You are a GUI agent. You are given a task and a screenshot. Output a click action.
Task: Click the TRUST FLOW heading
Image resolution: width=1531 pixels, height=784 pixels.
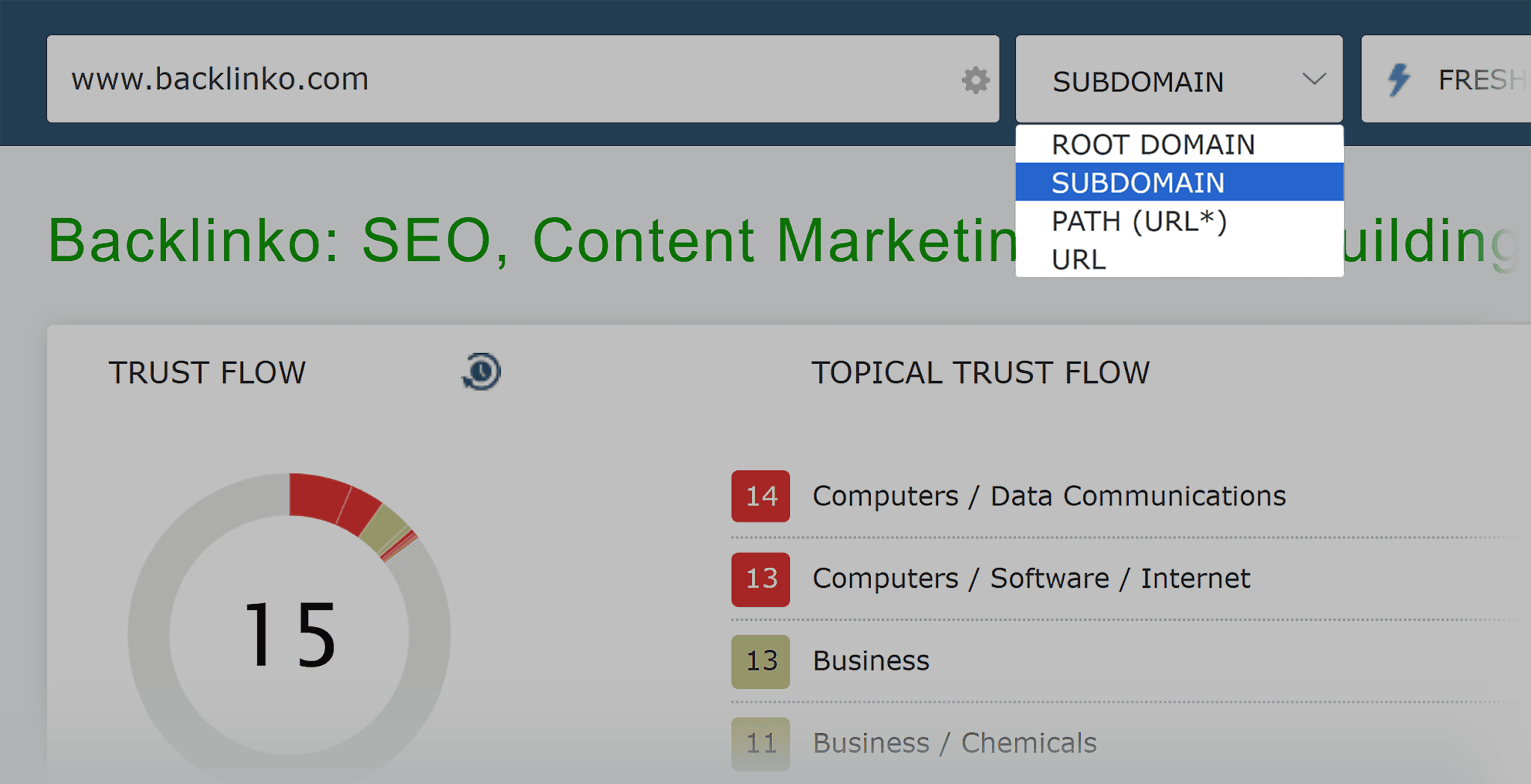point(207,372)
